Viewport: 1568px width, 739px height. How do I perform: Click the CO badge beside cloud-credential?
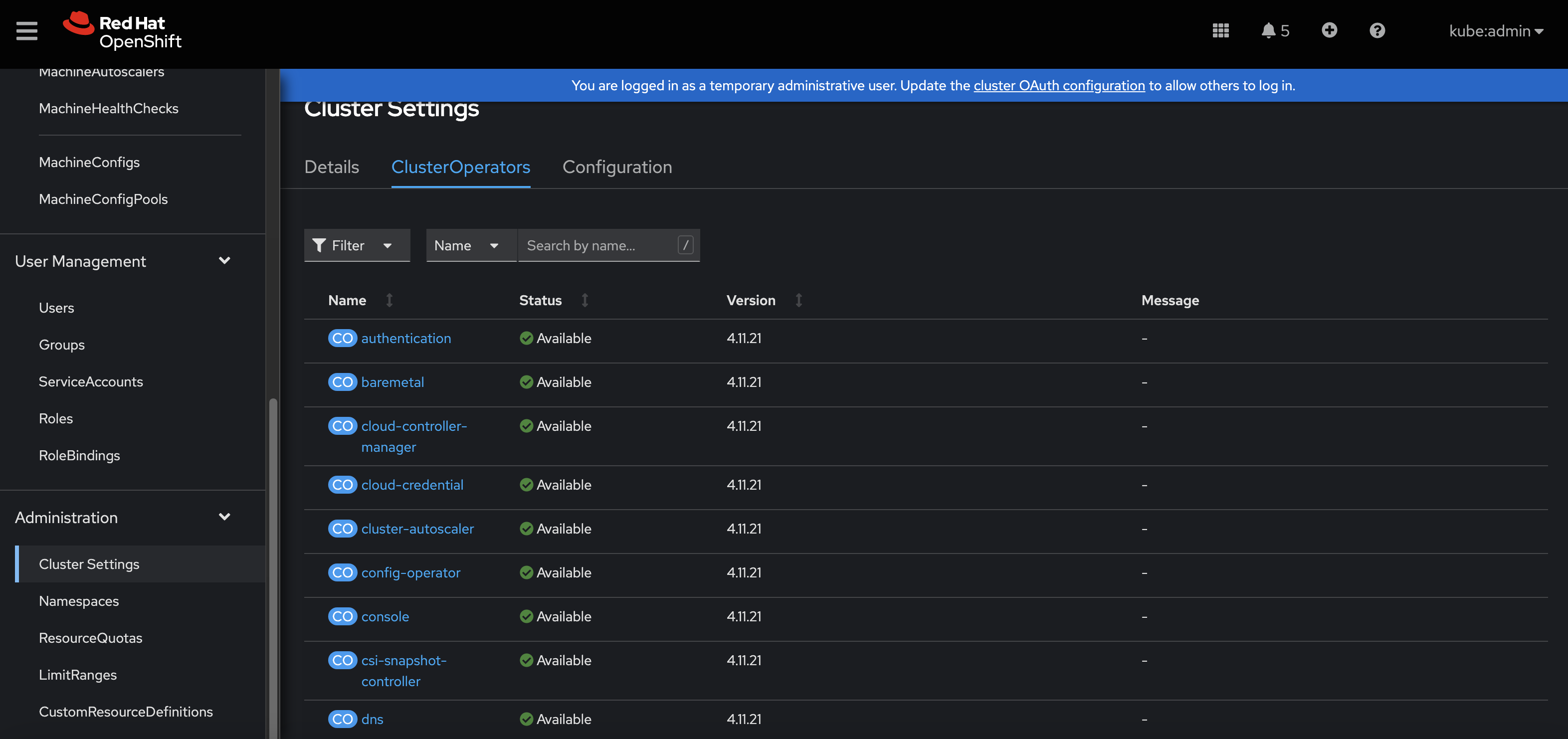(343, 485)
